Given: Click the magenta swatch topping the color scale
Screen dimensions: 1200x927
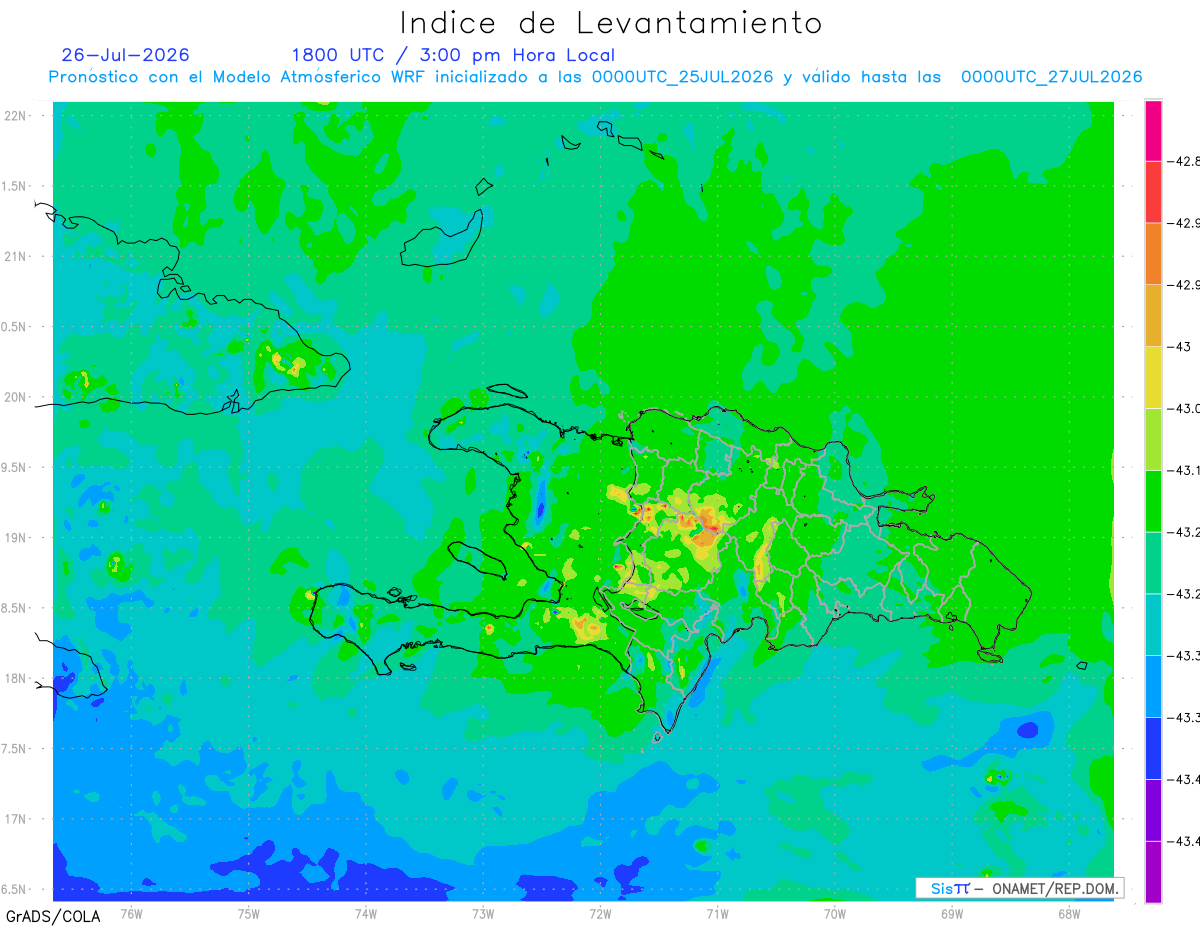Looking at the screenshot, I should 1153,130.
